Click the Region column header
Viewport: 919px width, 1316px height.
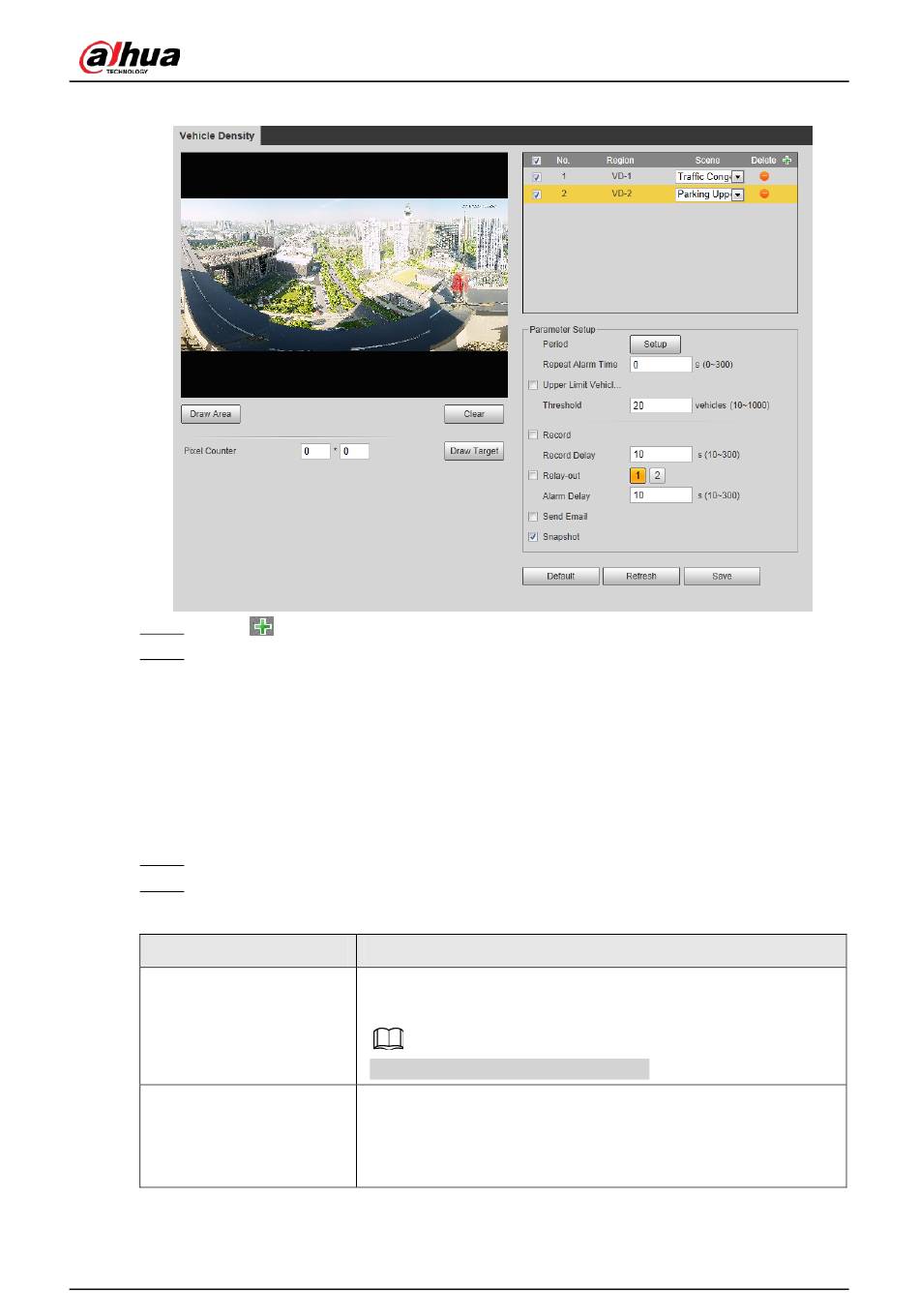pyautogui.click(x=620, y=161)
